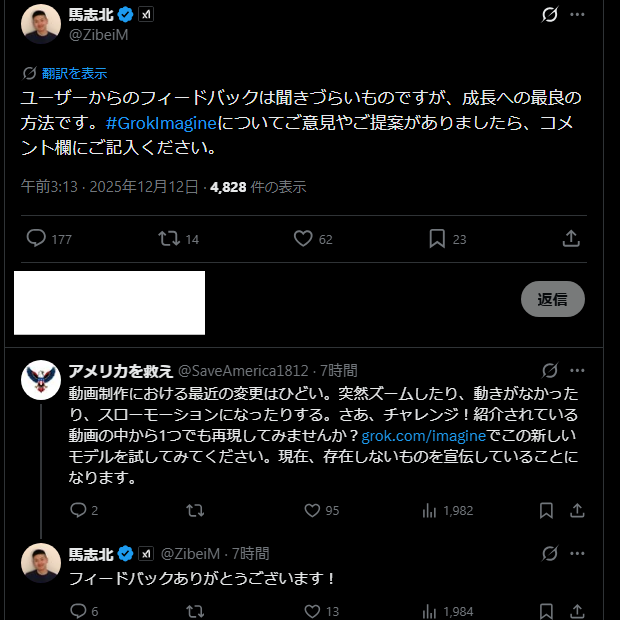Click the reply icon on main post
This screenshot has height=620, width=620.
(36, 239)
